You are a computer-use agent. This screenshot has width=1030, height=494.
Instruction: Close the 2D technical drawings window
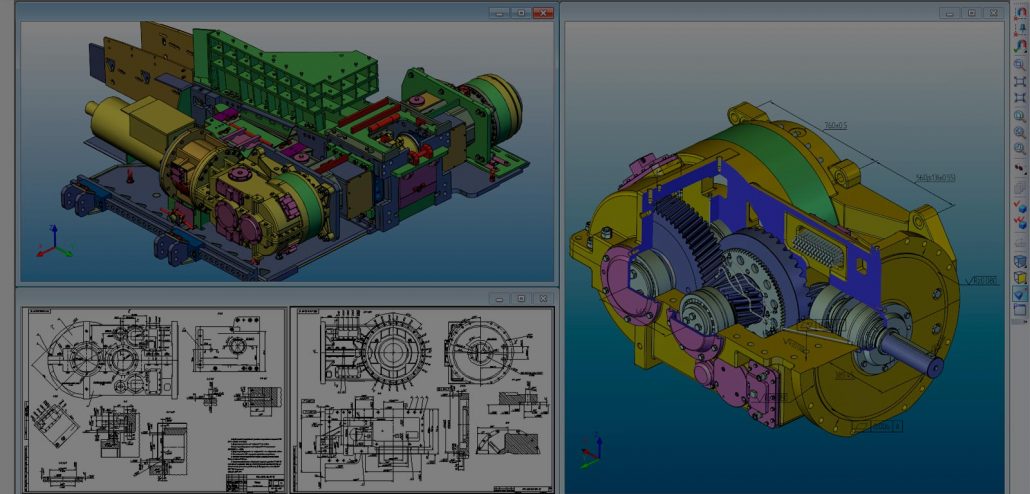[x=543, y=298]
